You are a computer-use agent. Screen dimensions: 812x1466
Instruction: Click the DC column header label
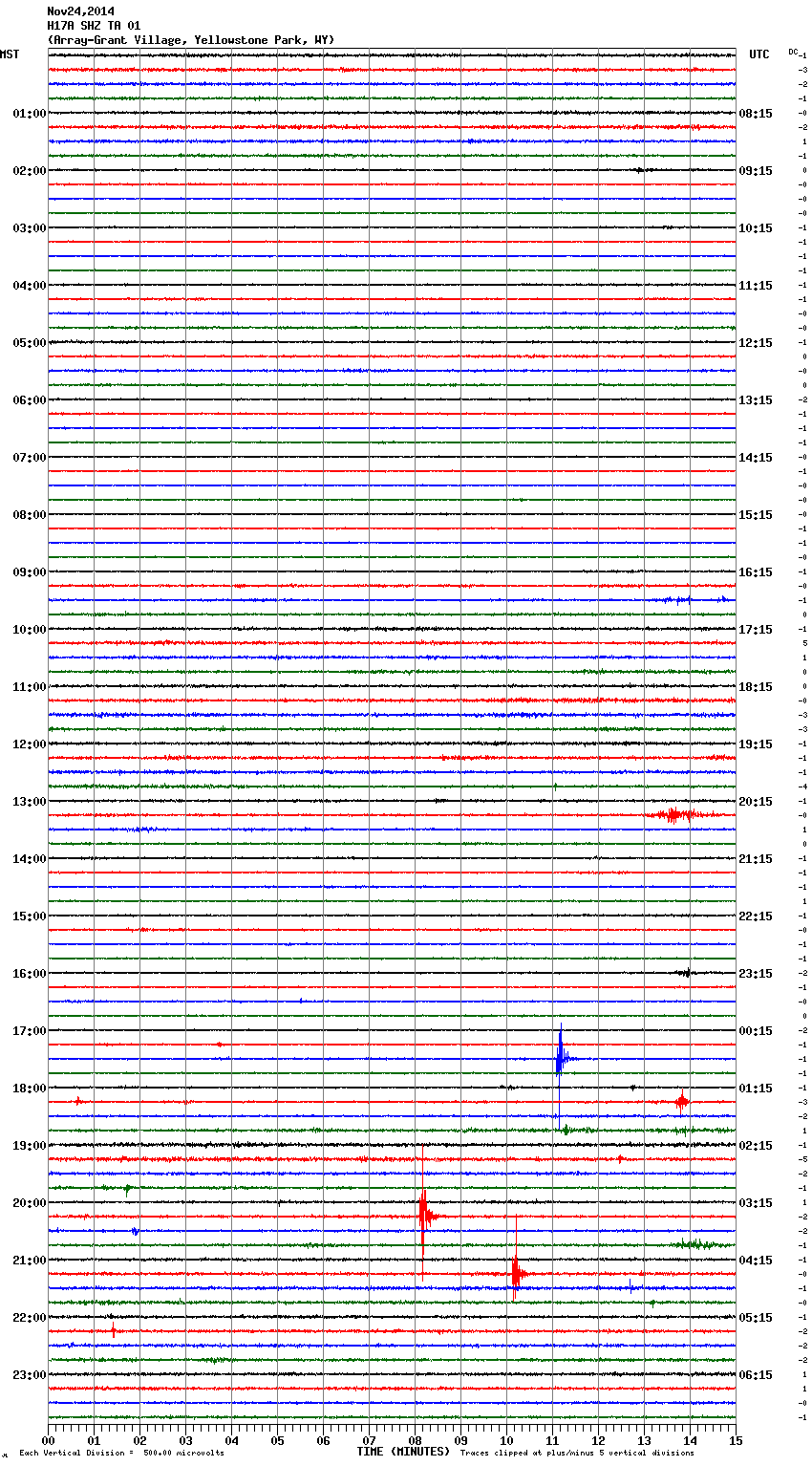(x=793, y=52)
